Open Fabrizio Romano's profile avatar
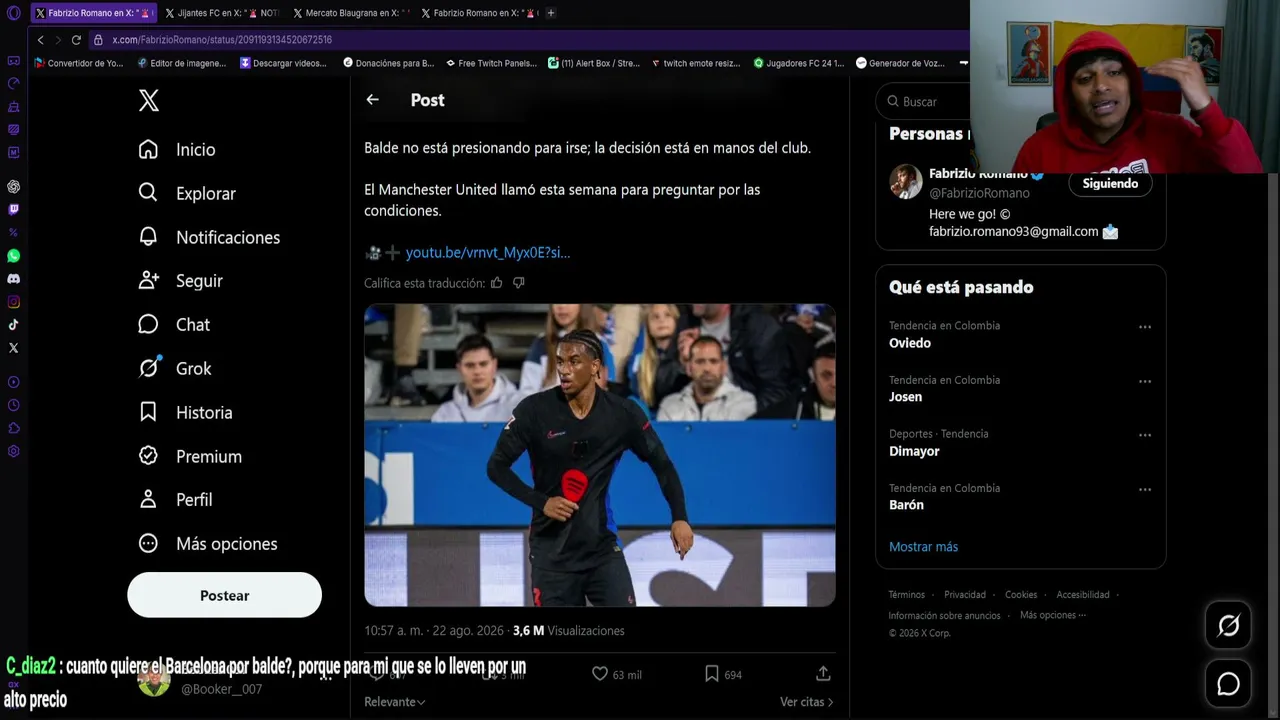The image size is (1280, 720). click(906, 181)
